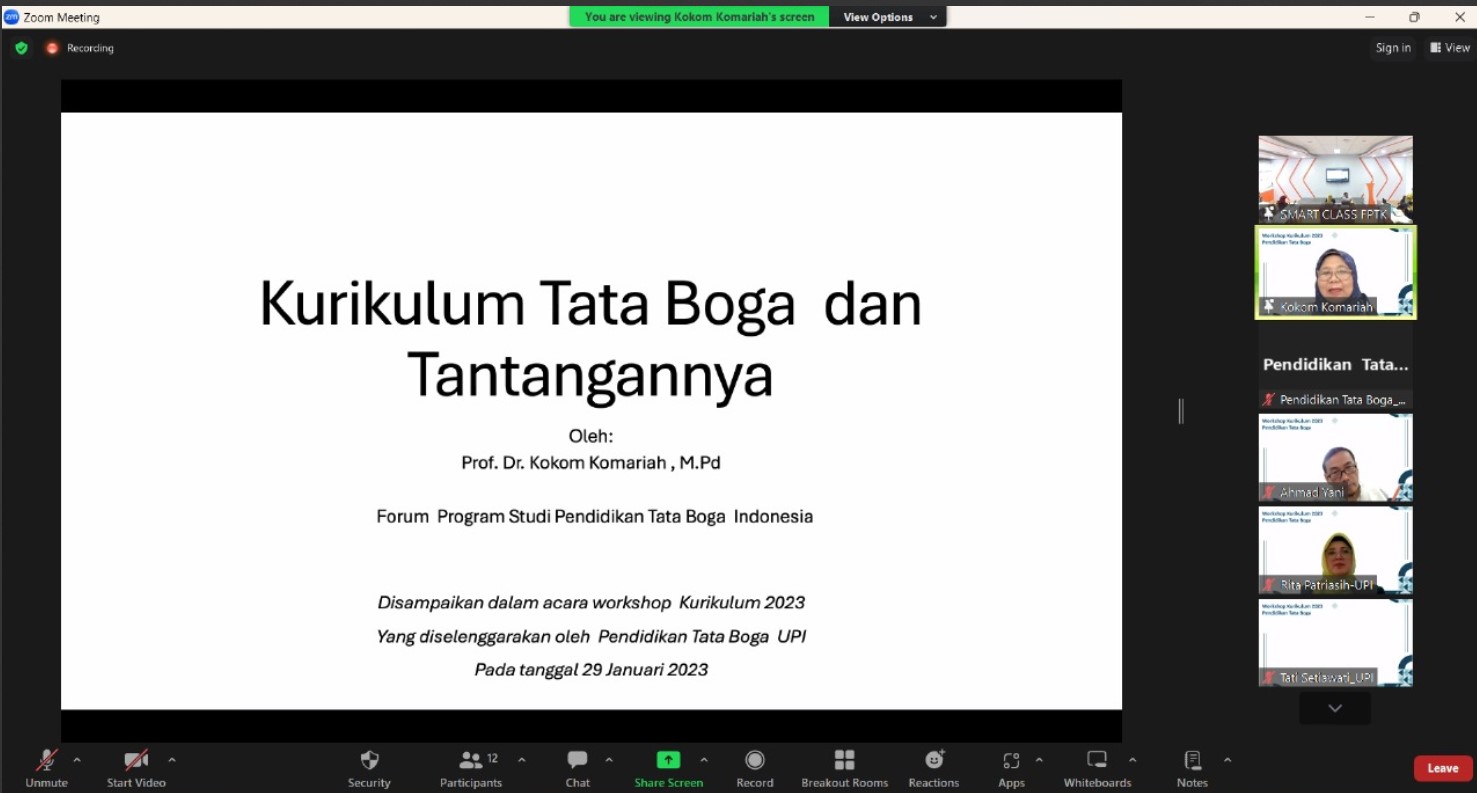Click the mic icon on SMART CLASS FPTK label
The image size is (1477, 793).
click(x=1269, y=214)
